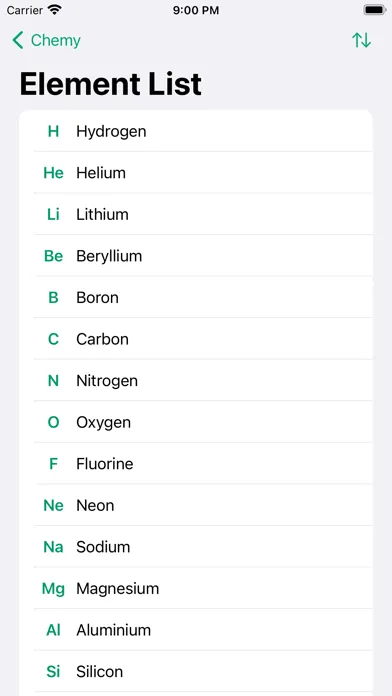Tap the N symbol beside Nitrogen
Image resolution: width=392 pixels, height=696 pixels.
tap(53, 381)
